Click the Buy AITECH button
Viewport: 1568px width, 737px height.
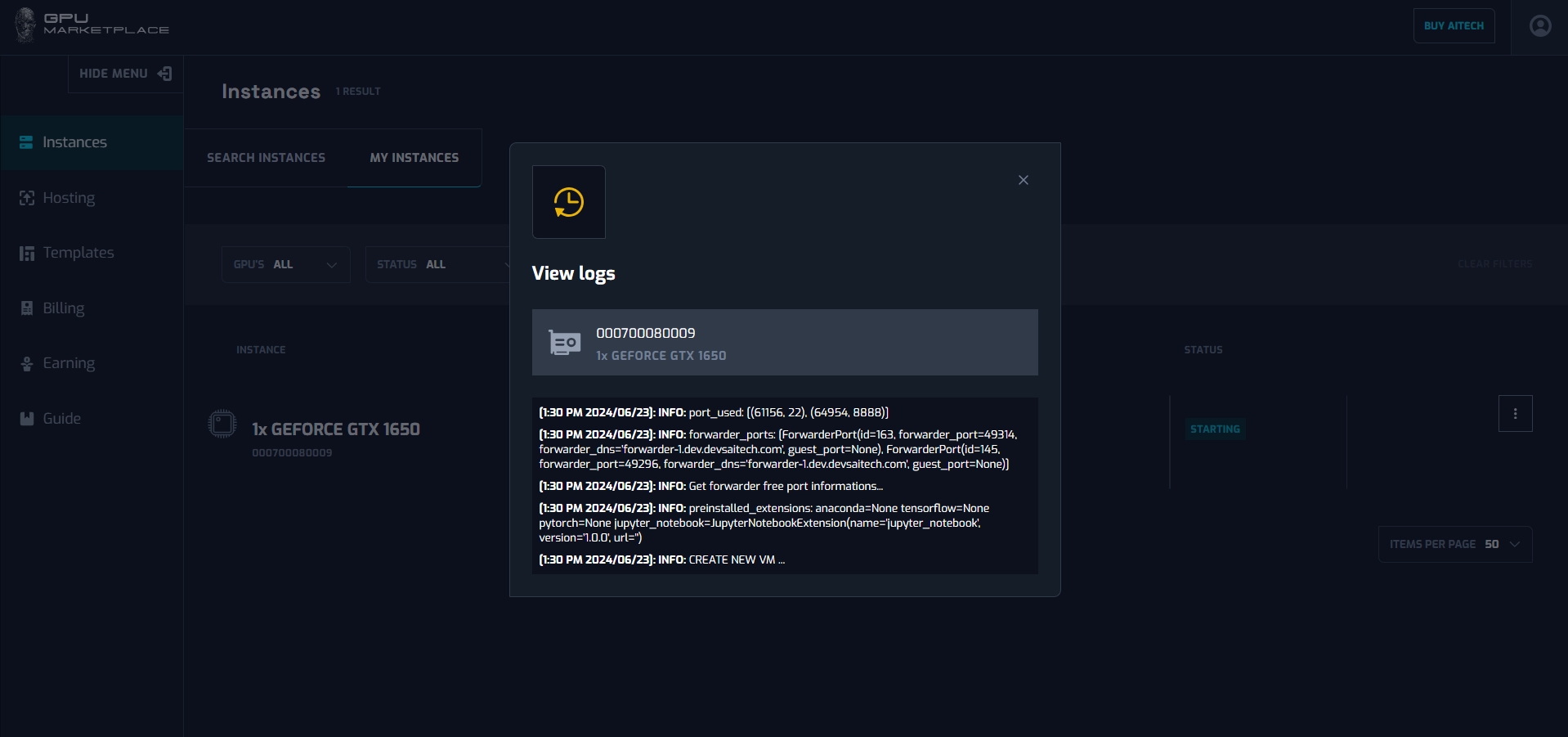(x=1454, y=26)
